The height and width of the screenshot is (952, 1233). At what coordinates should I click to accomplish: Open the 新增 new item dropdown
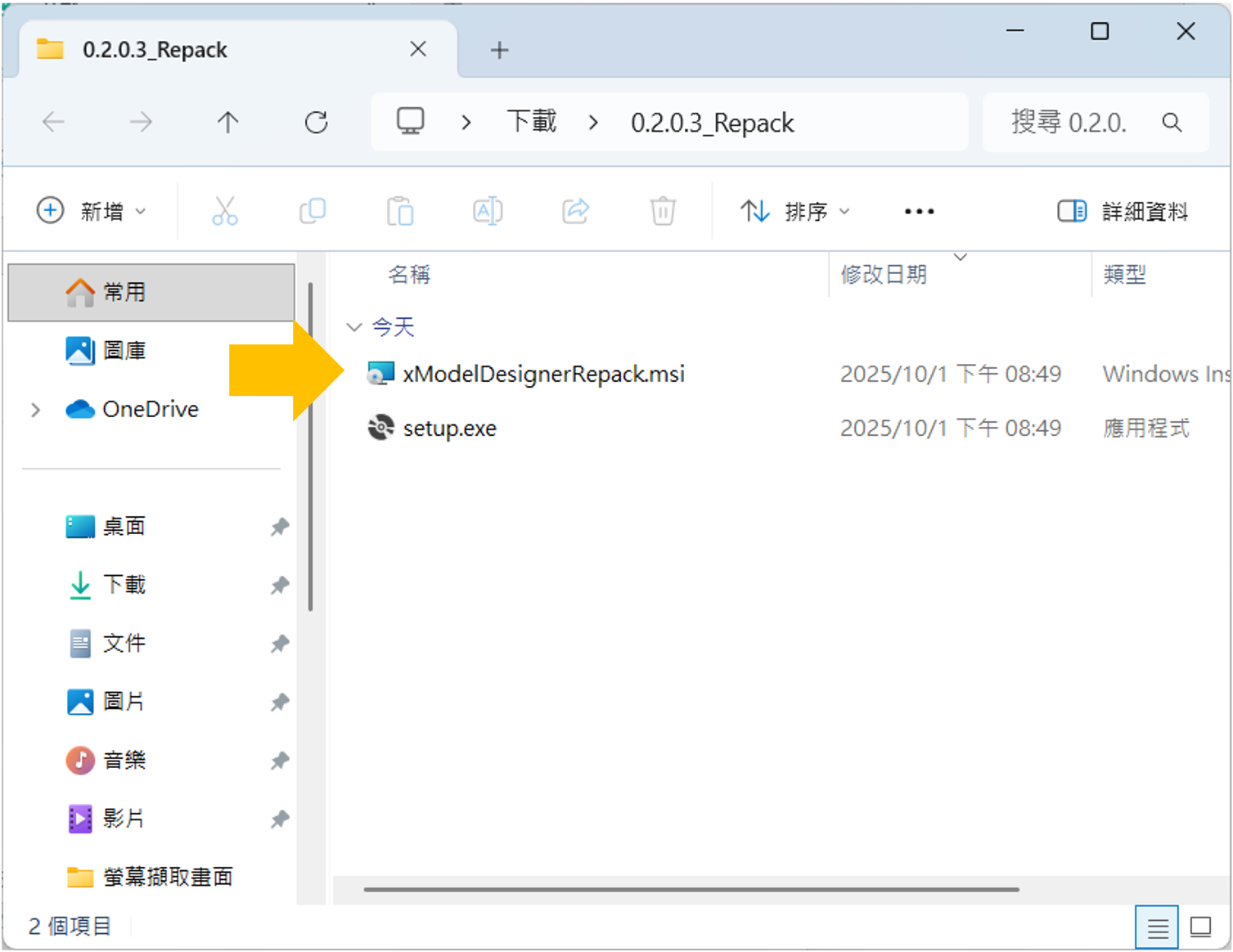[92, 211]
